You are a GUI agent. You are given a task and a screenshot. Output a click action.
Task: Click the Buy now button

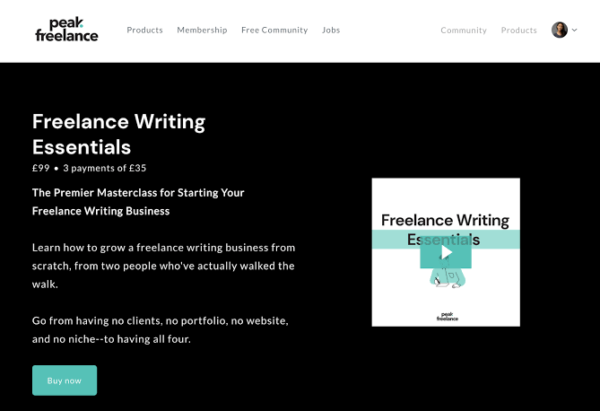click(x=64, y=380)
